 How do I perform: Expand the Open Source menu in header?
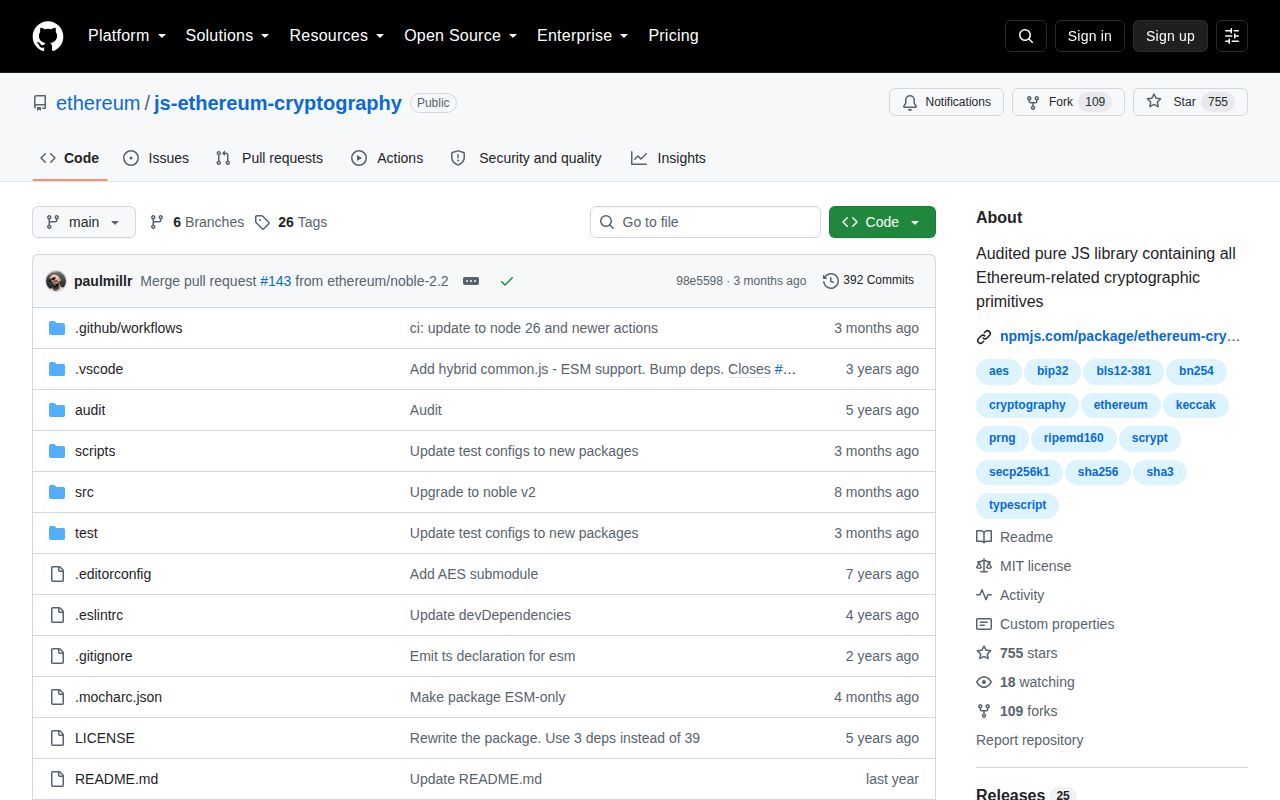coord(460,36)
